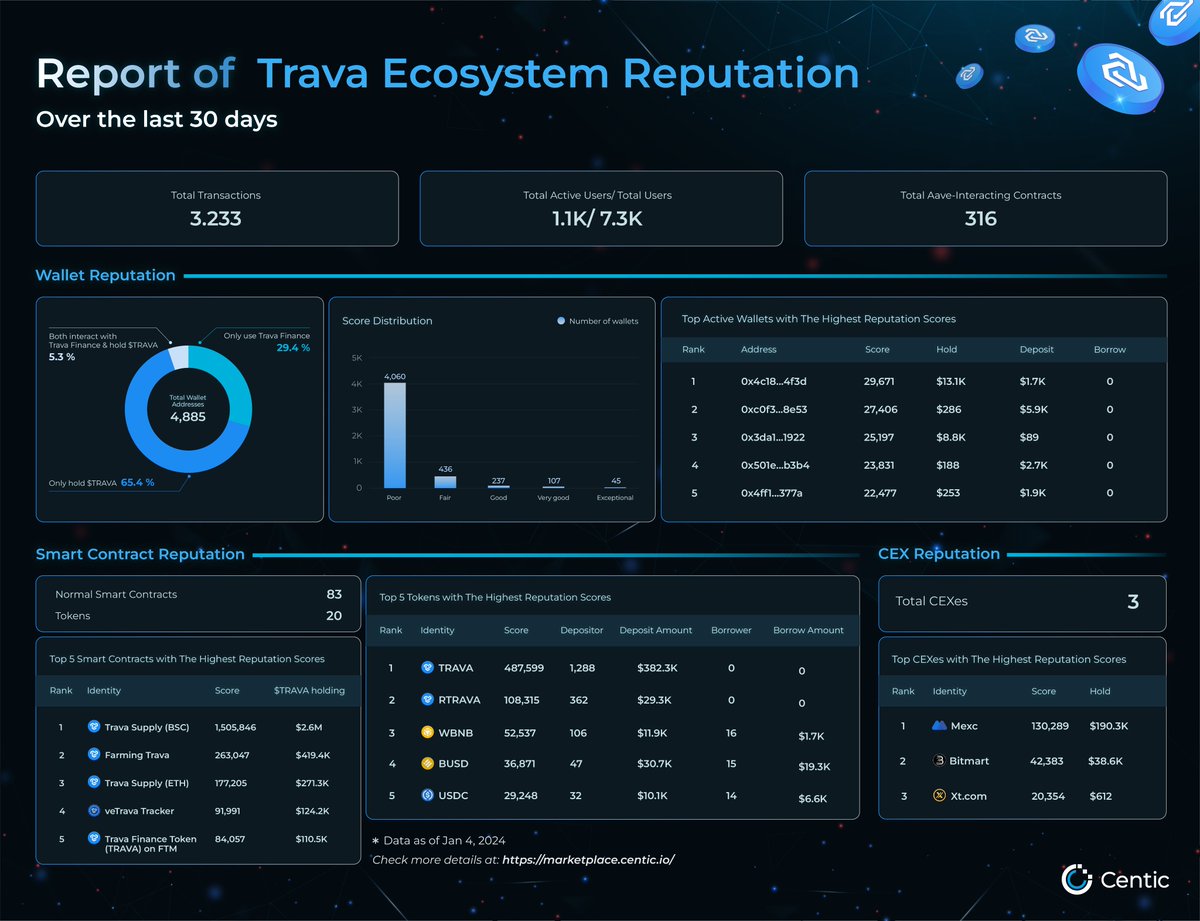Image resolution: width=1200 pixels, height=921 pixels.
Task: Click the Only hold $TRAVA 65.4 % label
Action: point(102,483)
